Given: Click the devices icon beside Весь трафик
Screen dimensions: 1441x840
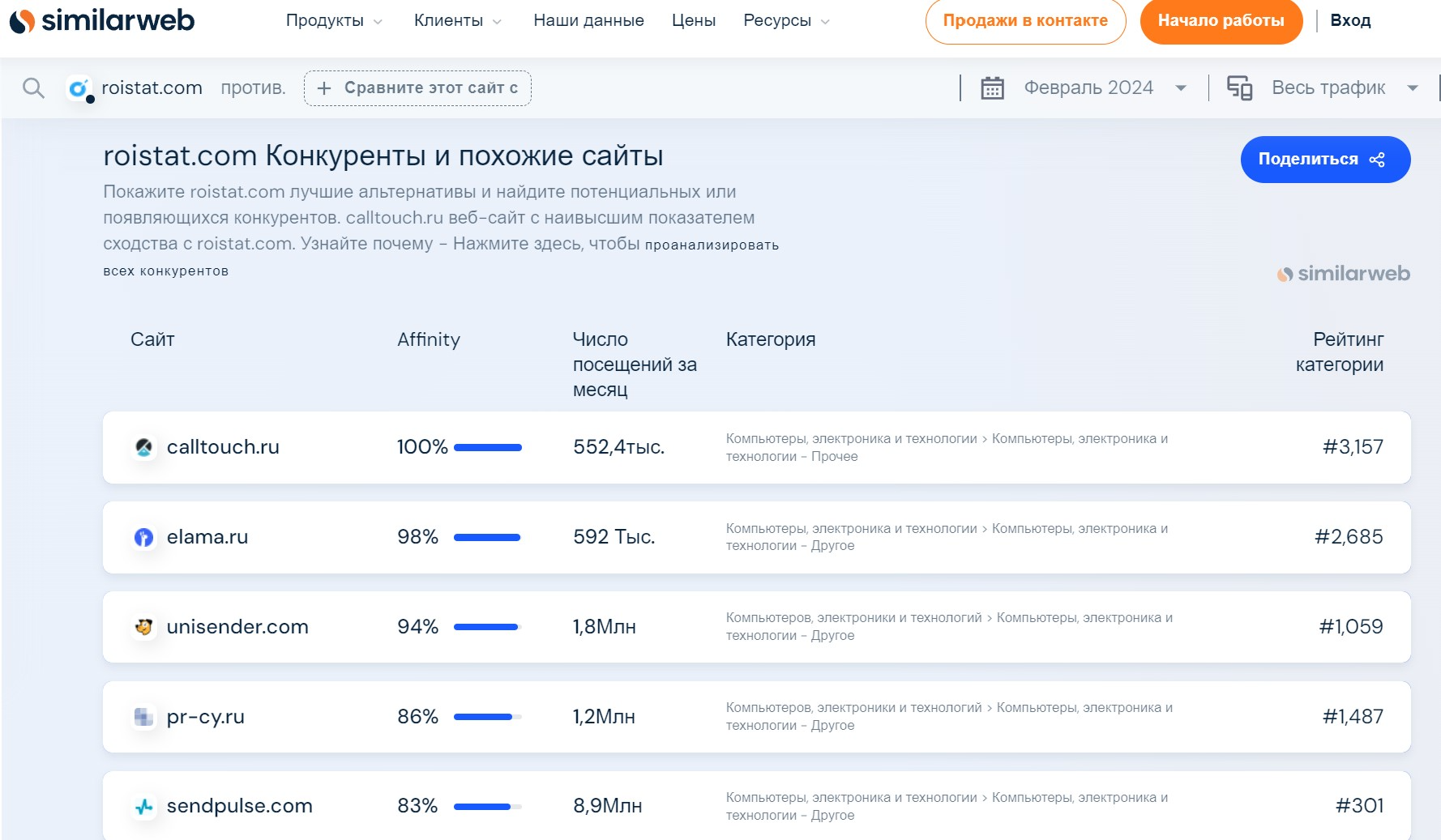Looking at the screenshot, I should click(1239, 87).
